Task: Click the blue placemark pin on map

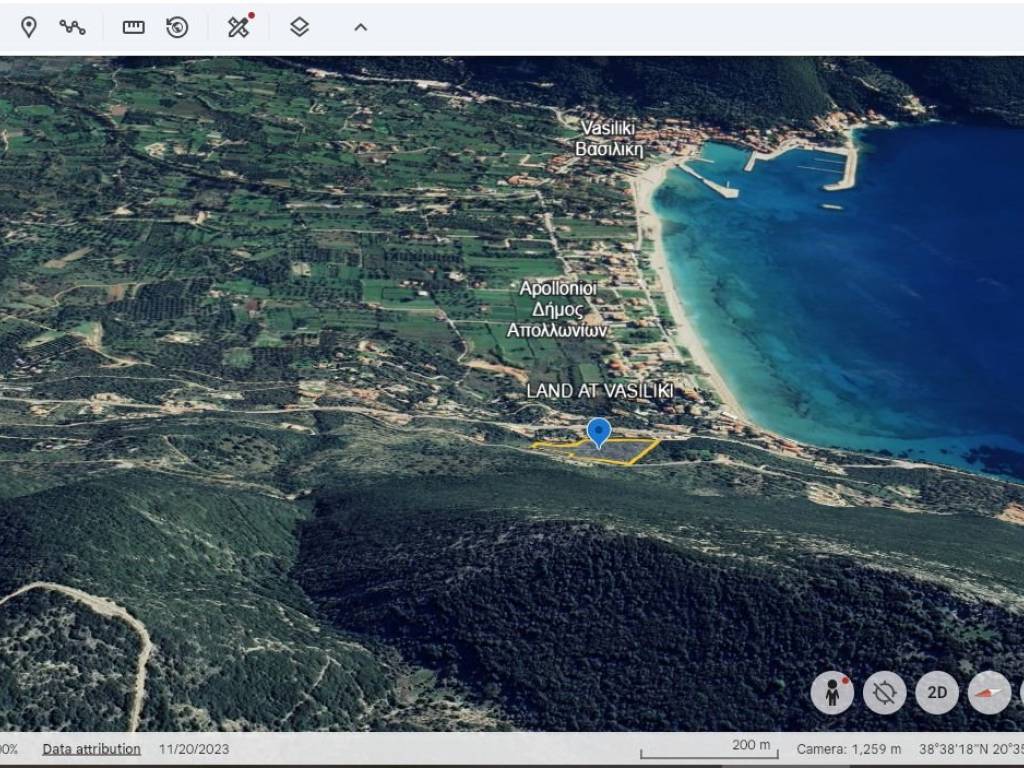Action: (x=598, y=432)
